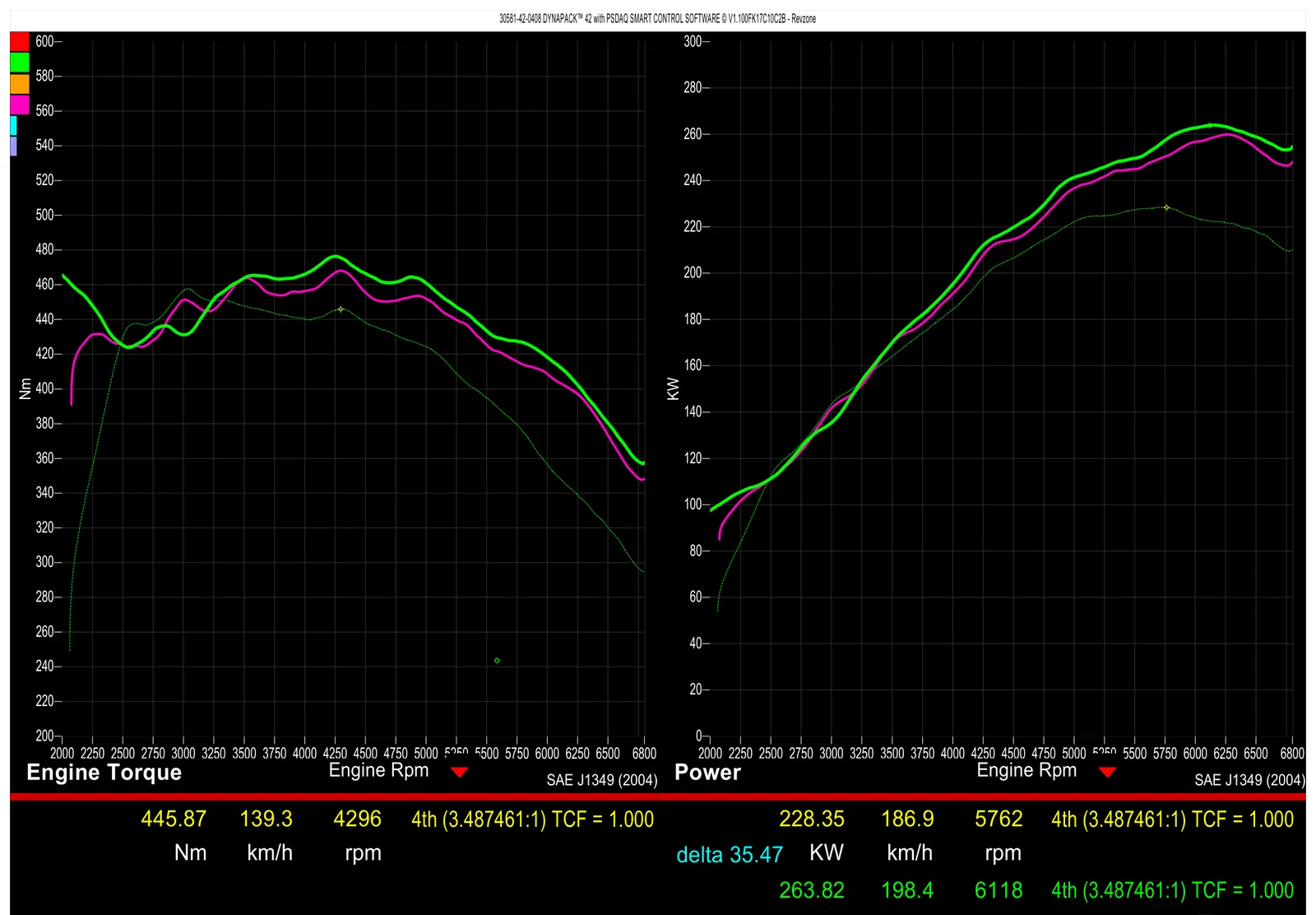1316x915 pixels.
Task: Click the 186.9 km/h value
Action: [x=907, y=819]
